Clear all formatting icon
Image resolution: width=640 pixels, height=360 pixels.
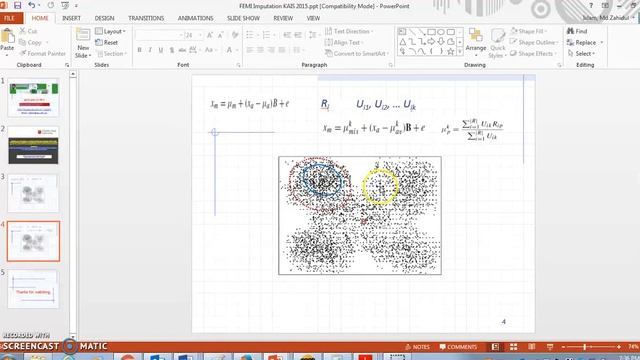(x=235, y=36)
